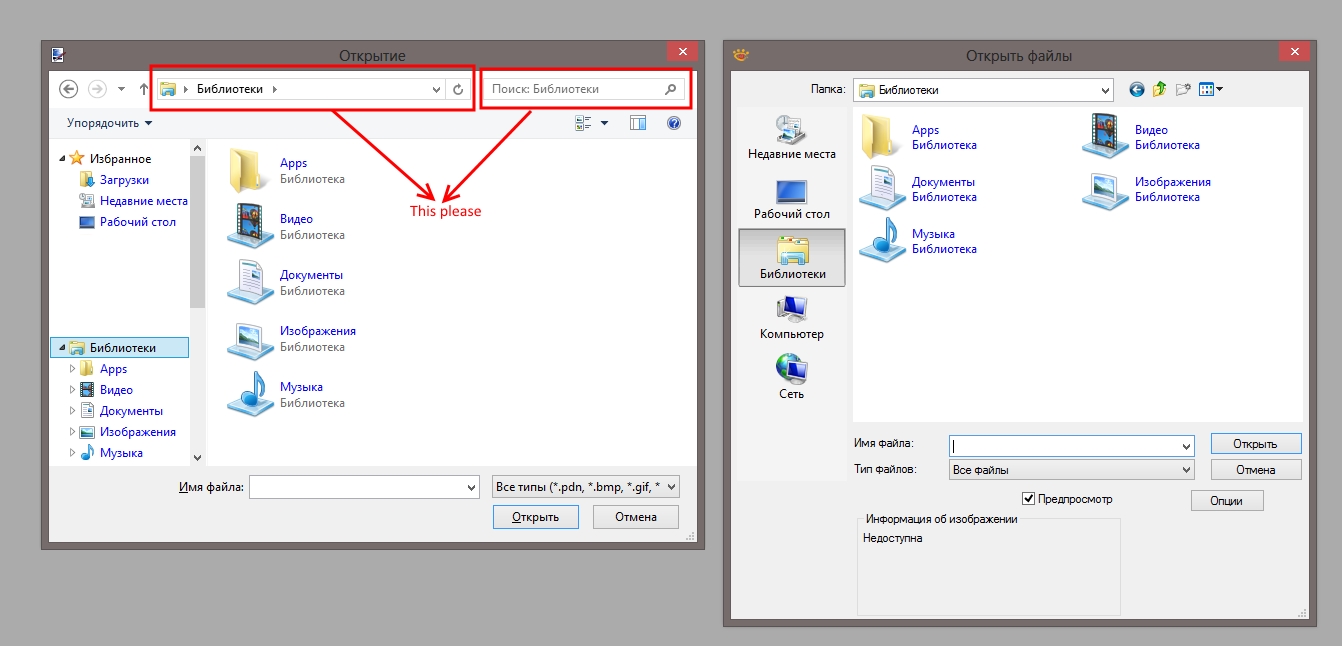1342x646 pixels.
Task: Open file type dropdown Все типы
Action: (x=586, y=488)
